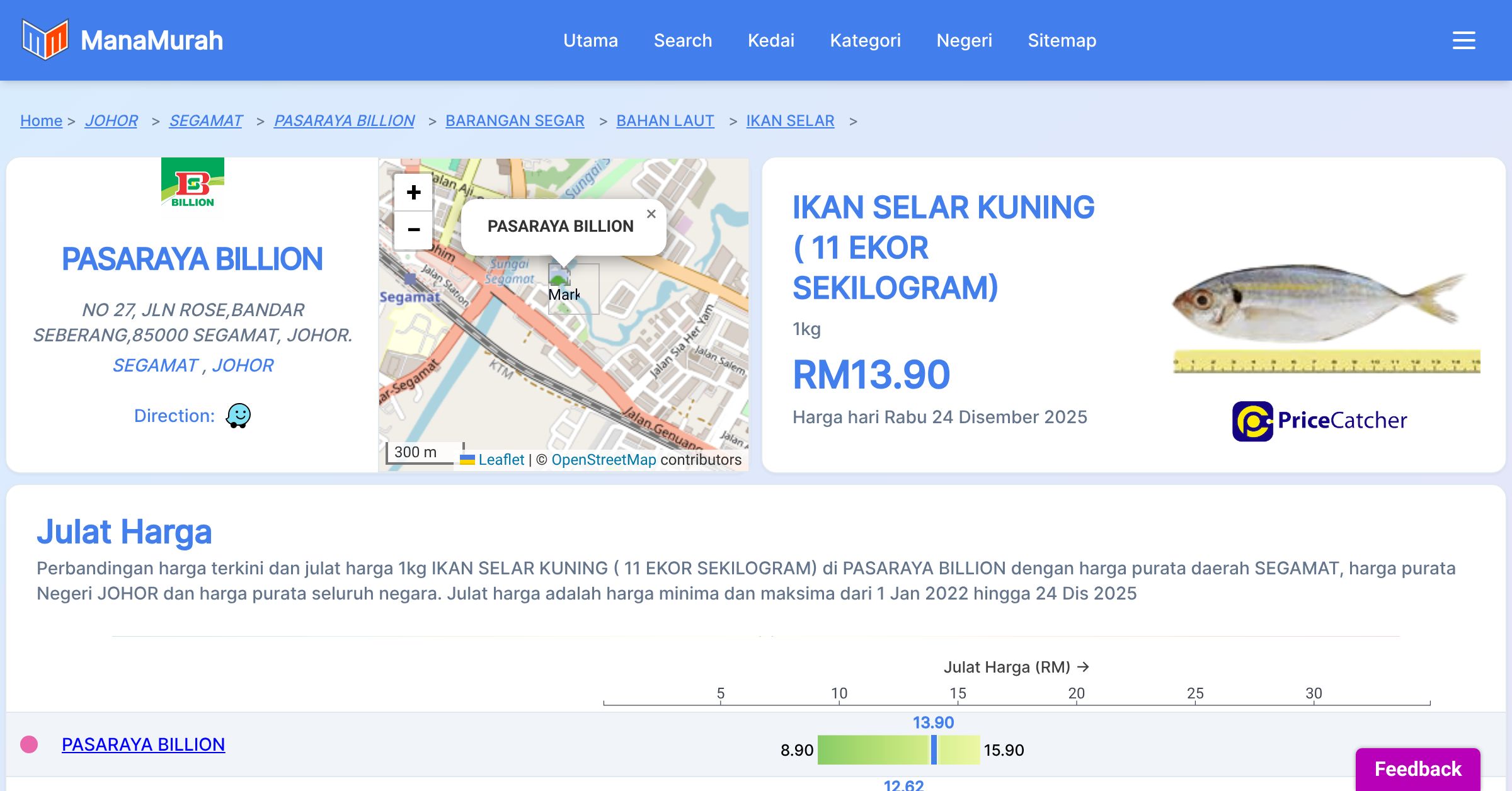Navigate to JOHOR breadcrumb link
The image size is (1512, 791).
111,120
